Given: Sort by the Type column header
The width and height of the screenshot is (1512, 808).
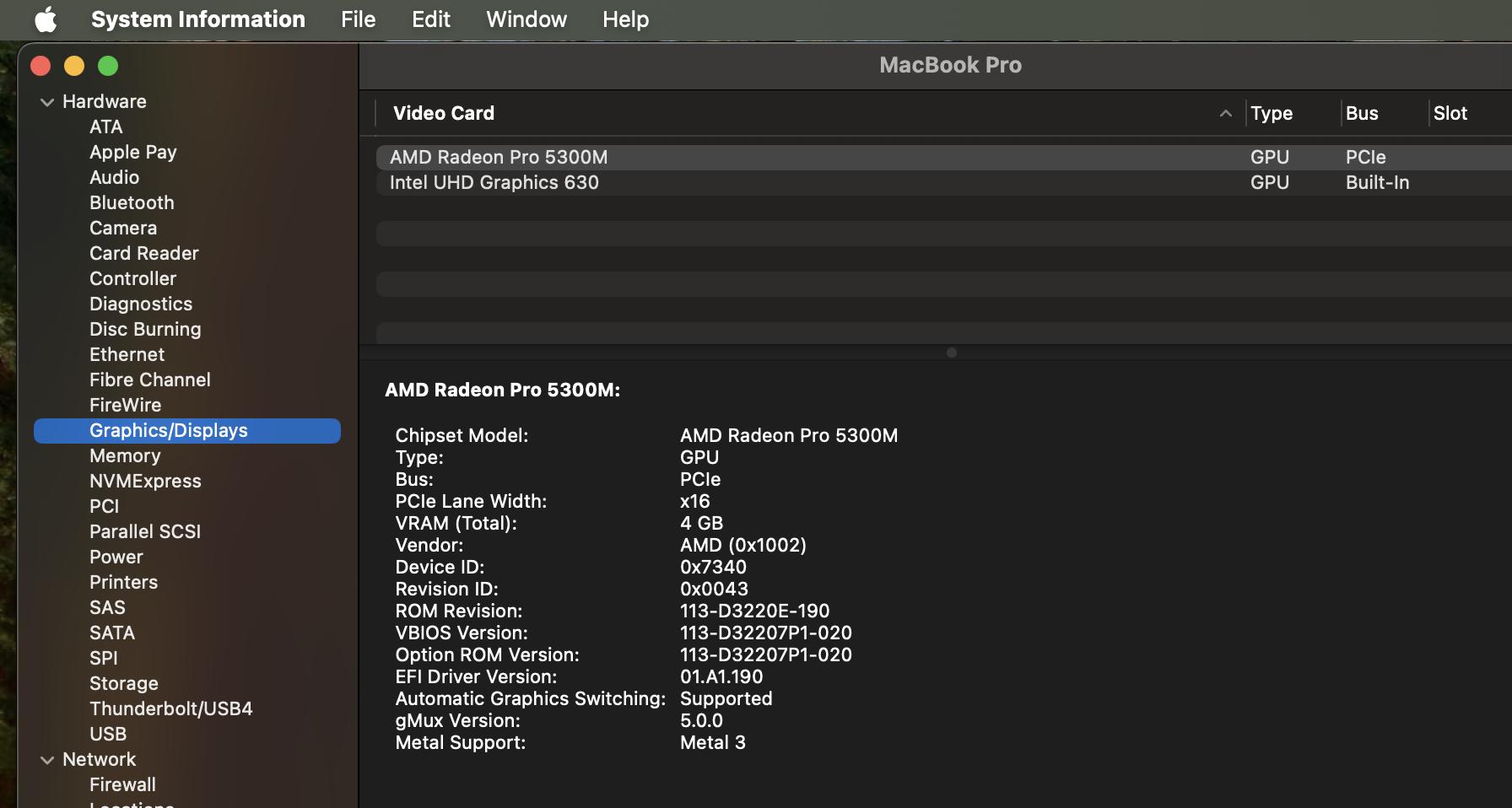Looking at the screenshot, I should pos(1272,113).
